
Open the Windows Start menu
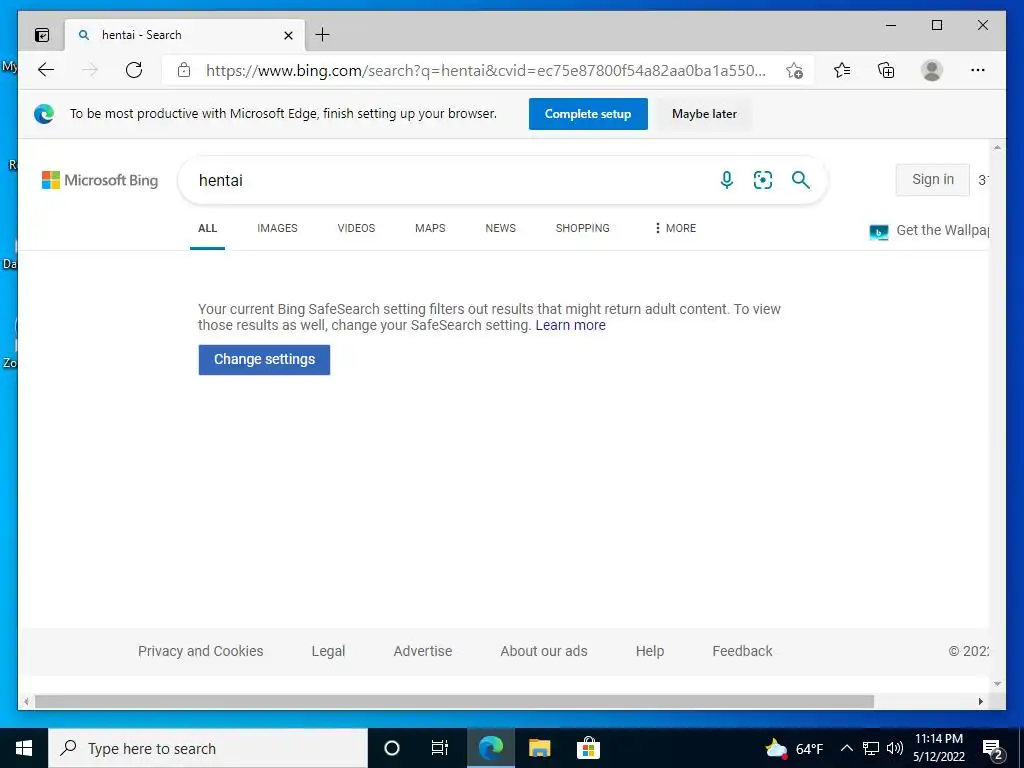pos(24,748)
